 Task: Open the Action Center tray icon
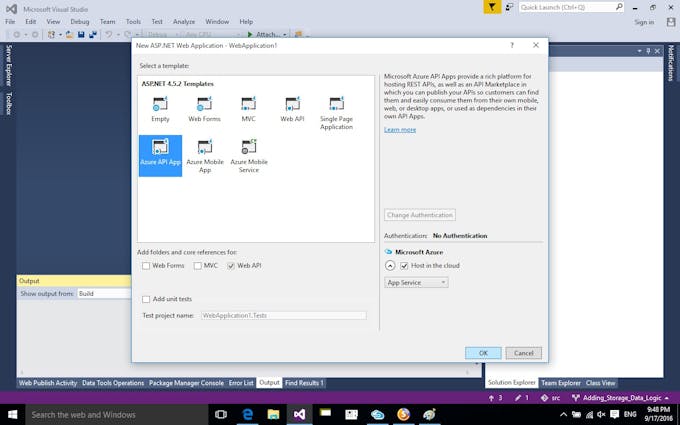tap(614, 415)
